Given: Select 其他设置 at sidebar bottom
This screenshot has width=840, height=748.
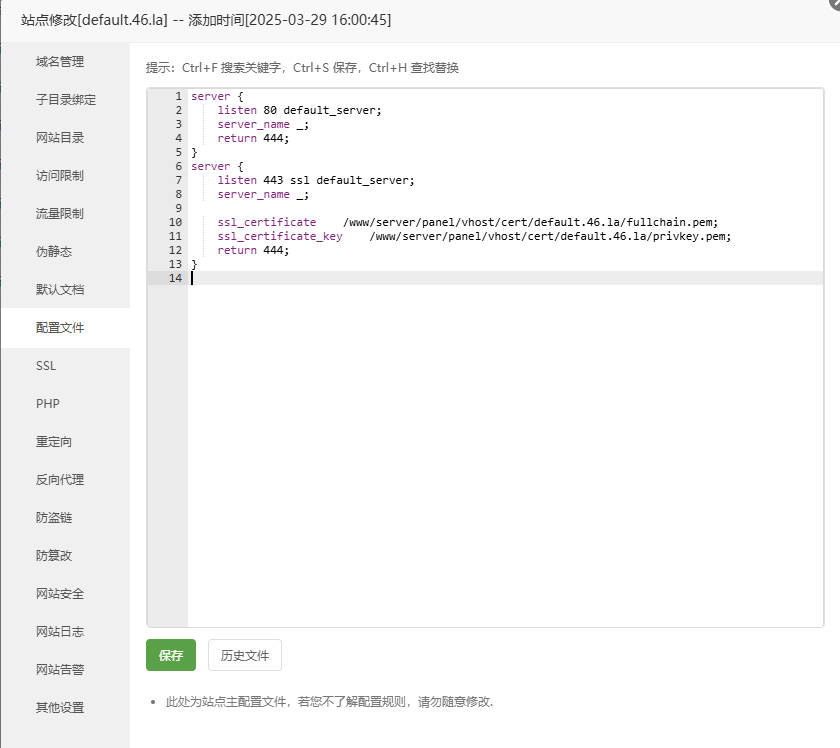Looking at the screenshot, I should click(x=60, y=708).
